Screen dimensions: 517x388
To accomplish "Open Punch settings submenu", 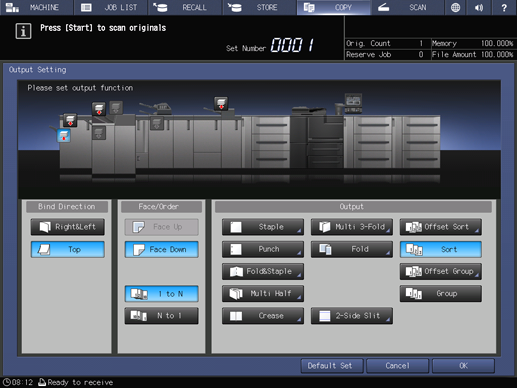I will pyautogui.click(x=263, y=249).
